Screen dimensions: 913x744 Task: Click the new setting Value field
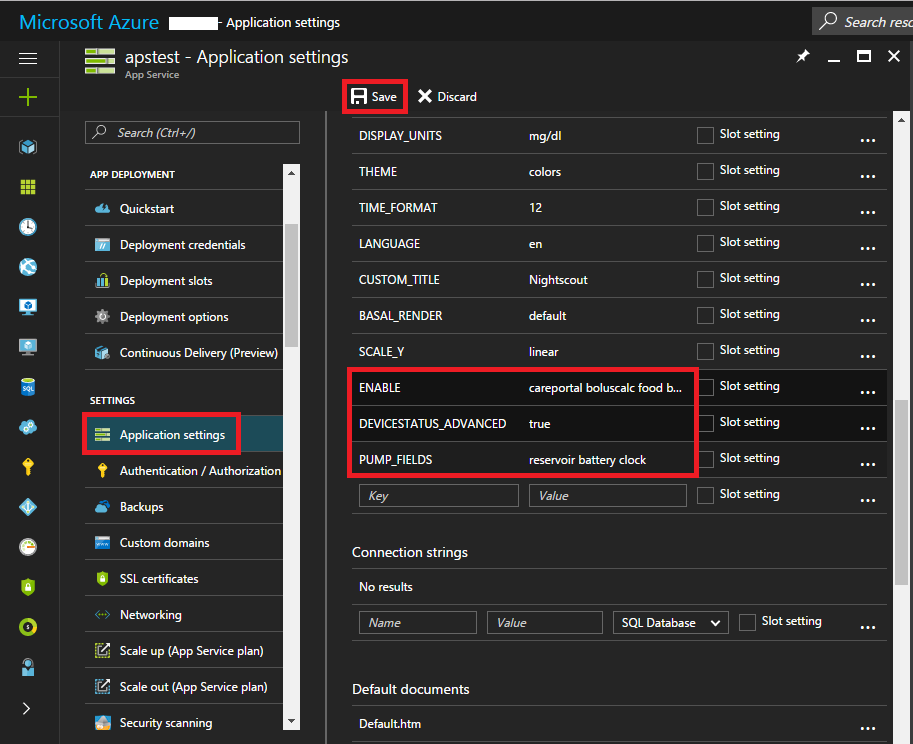click(607, 495)
